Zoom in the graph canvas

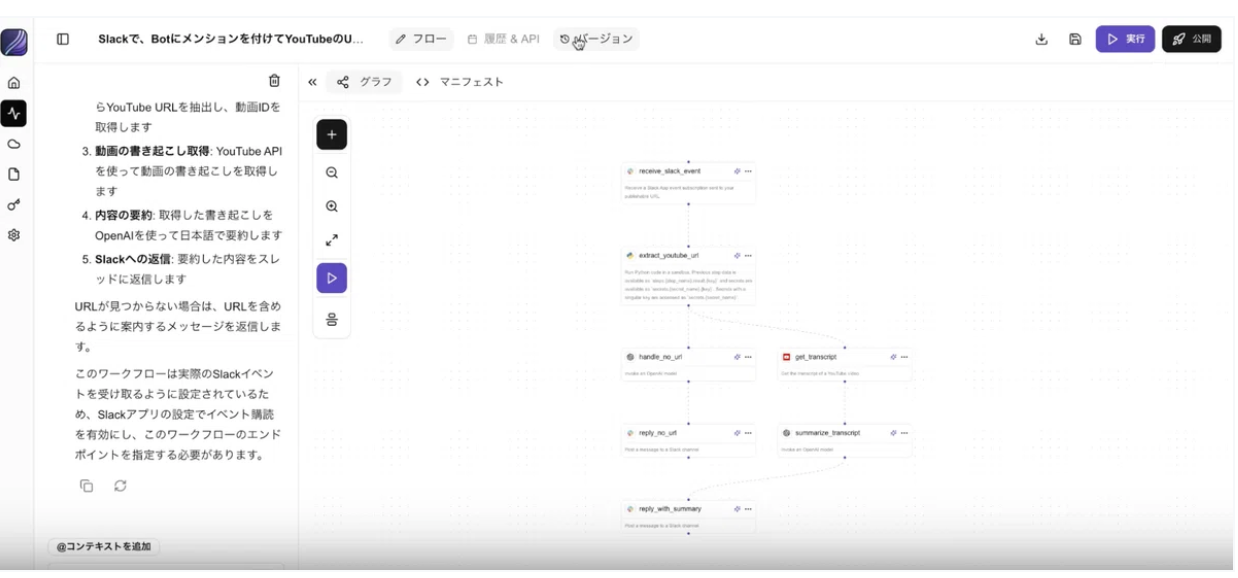(332, 206)
